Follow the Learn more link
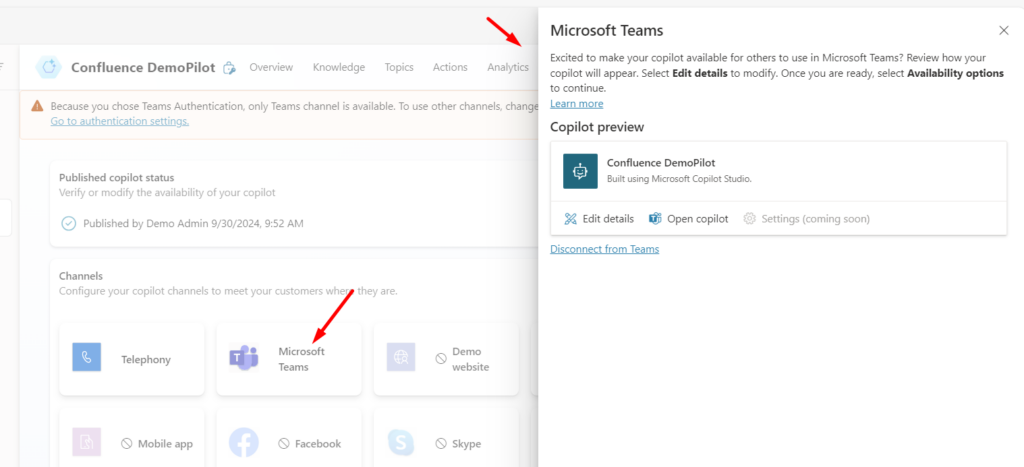The width and height of the screenshot is (1024, 467). 576,103
